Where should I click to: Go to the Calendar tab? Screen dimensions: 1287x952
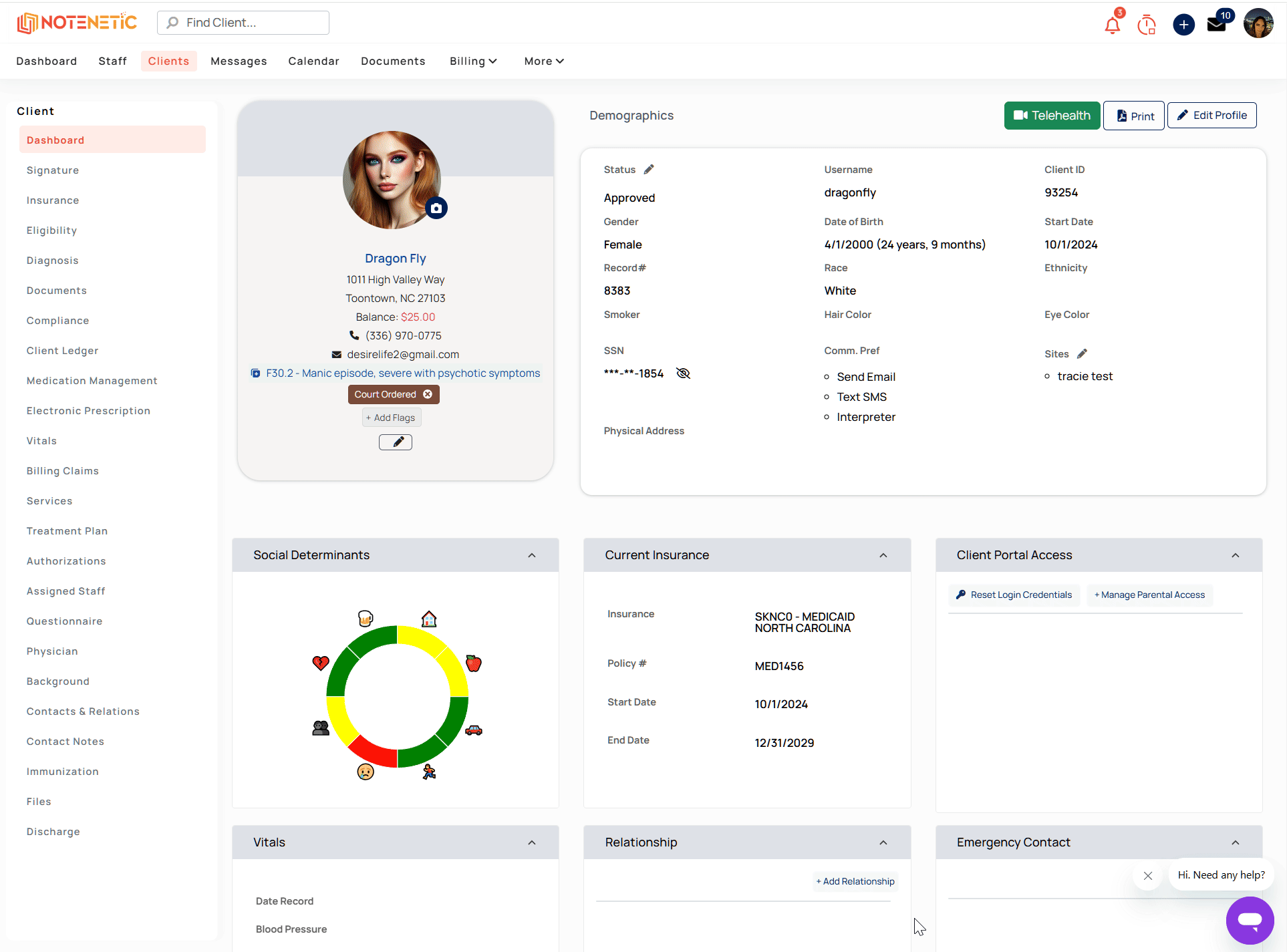point(313,61)
